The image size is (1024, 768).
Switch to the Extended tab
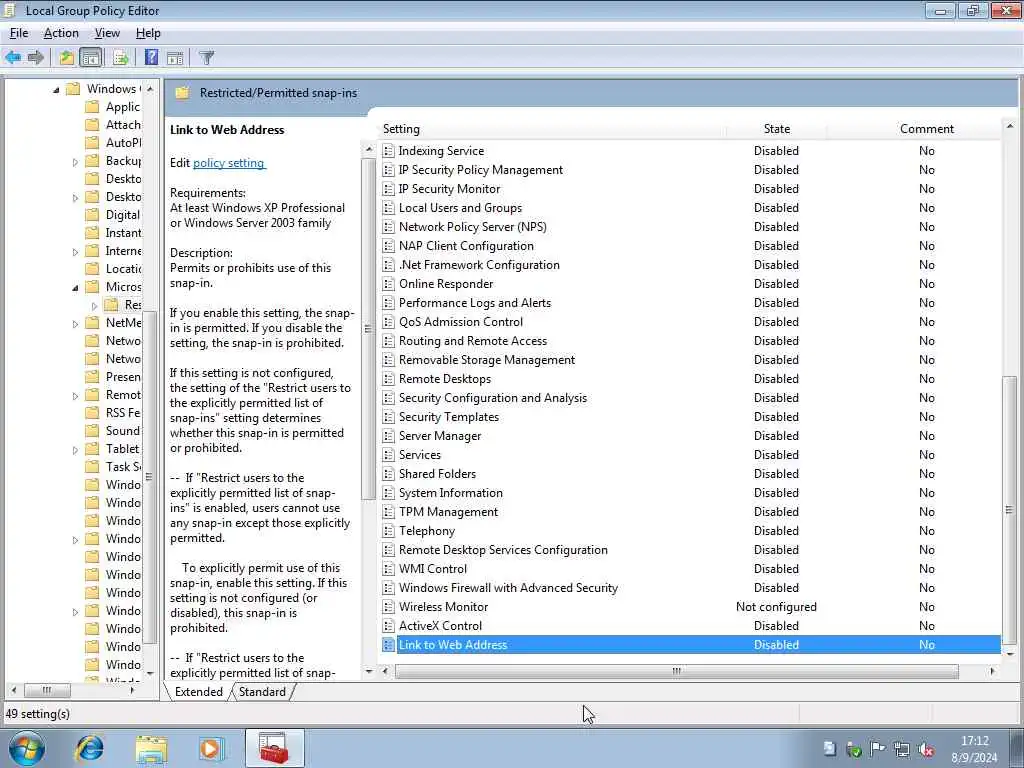(x=199, y=692)
